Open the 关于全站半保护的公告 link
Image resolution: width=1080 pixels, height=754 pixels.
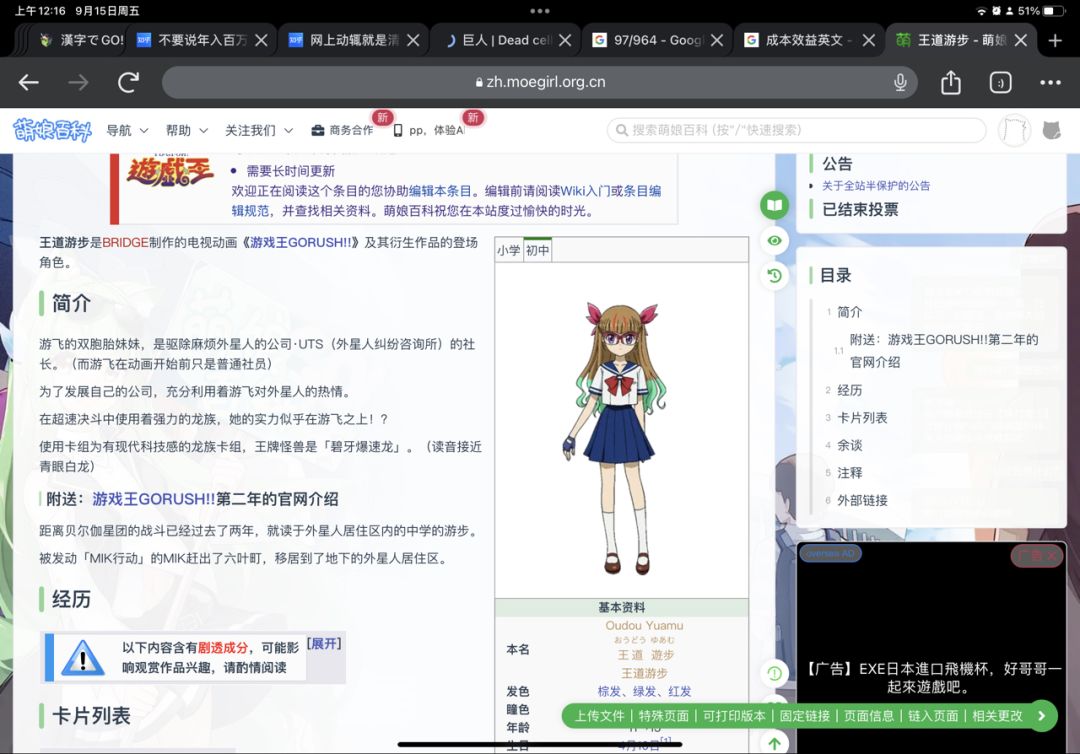click(875, 185)
